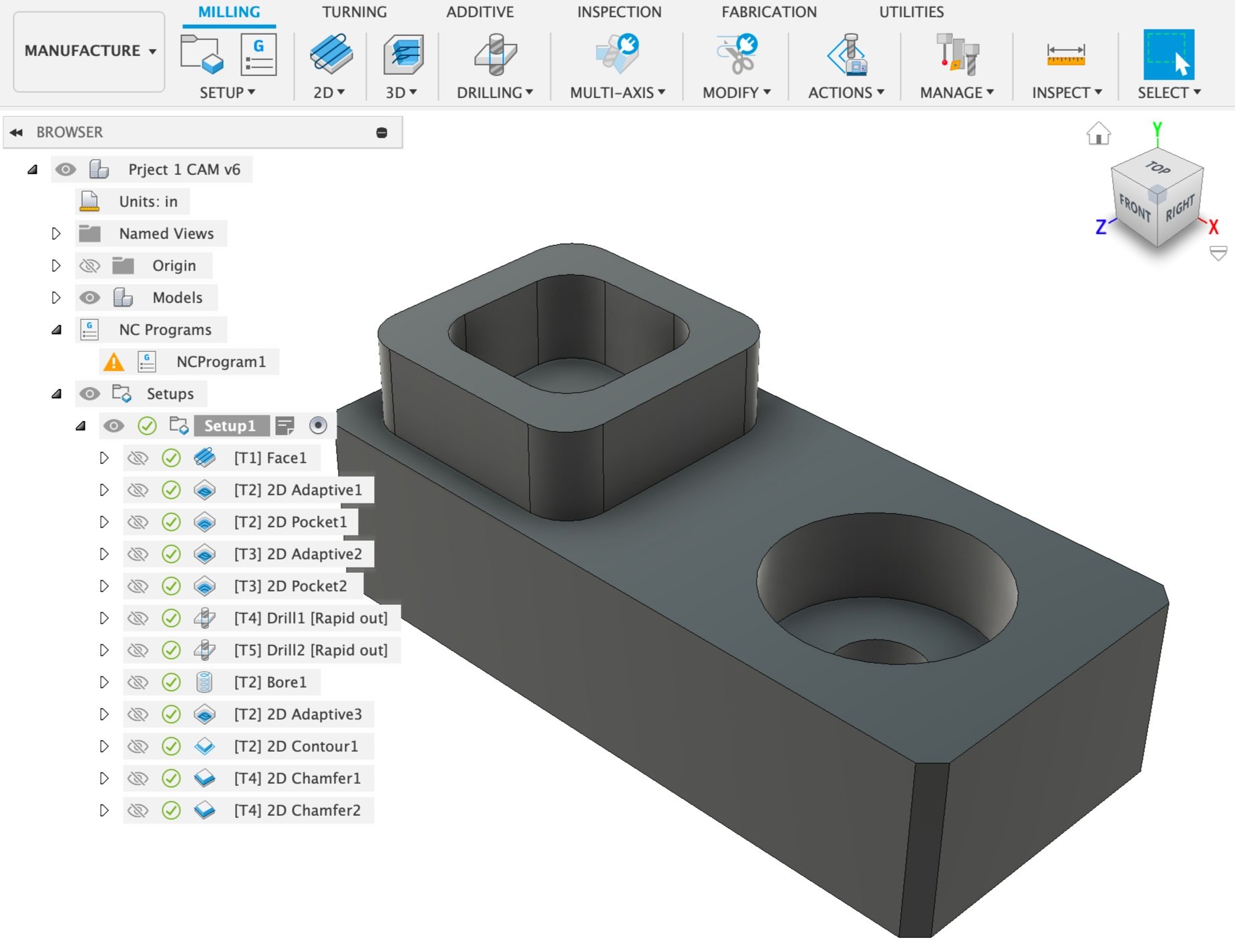Viewport: 1235px width, 952px height.
Task: Open the MANUFACTURE workspace dropdown
Action: [90, 51]
